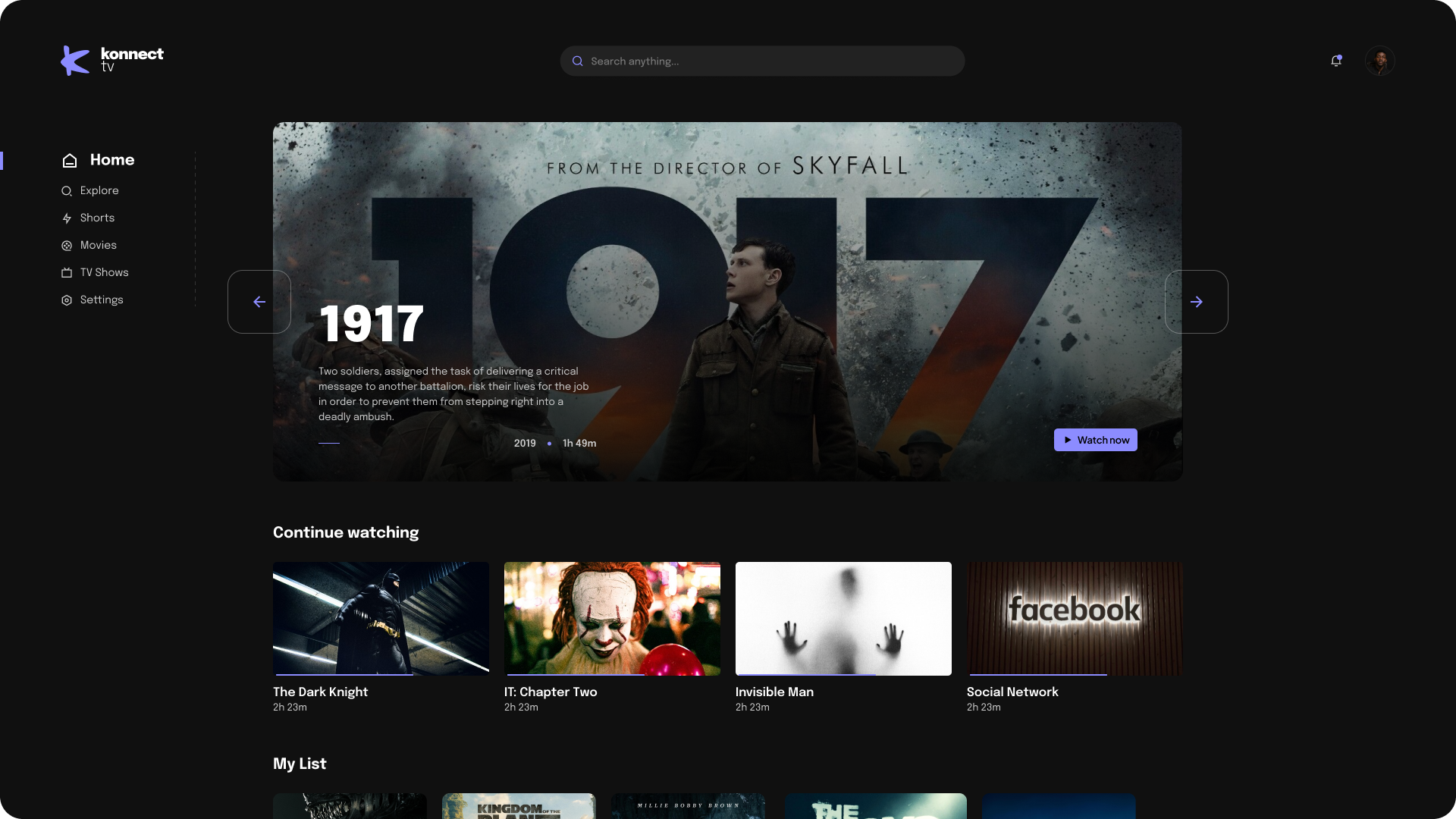The width and height of the screenshot is (1456, 819).
Task: Open the notifications bell
Action: (x=1336, y=60)
